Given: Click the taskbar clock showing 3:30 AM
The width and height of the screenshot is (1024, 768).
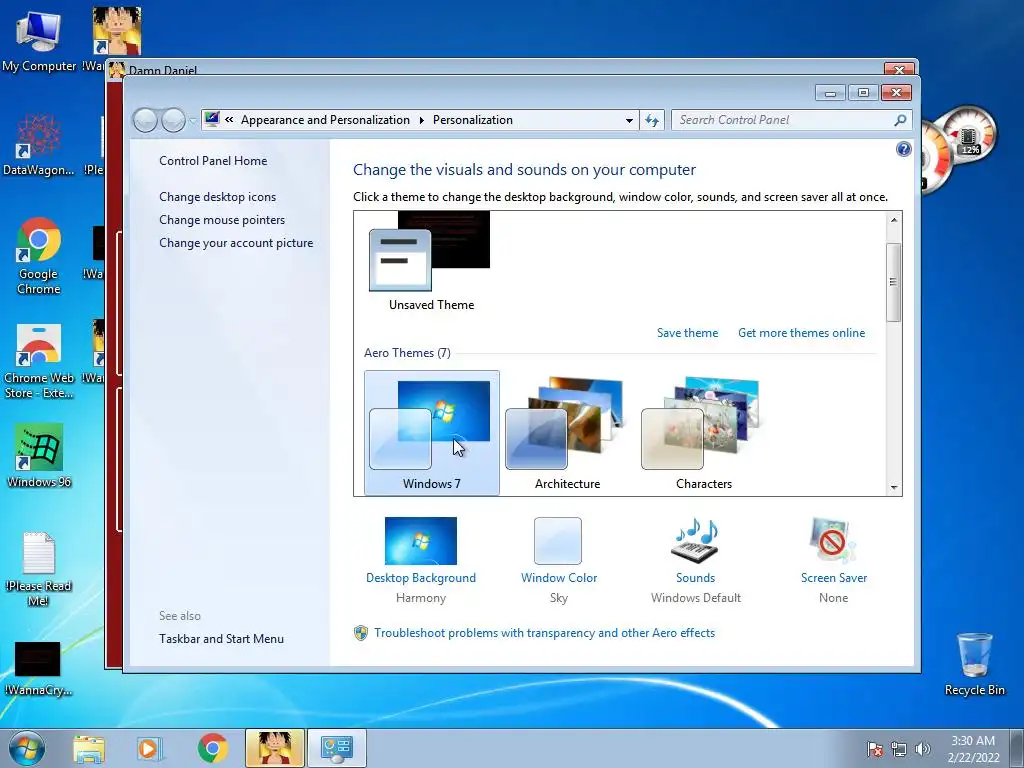Looking at the screenshot, I should click(973, 749).
